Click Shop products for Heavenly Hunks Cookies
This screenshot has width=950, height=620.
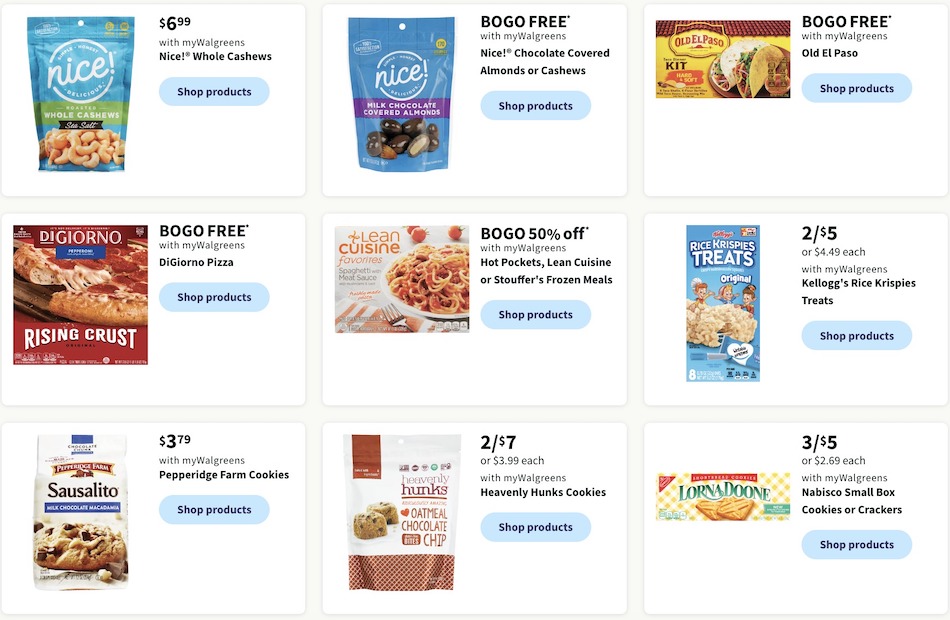535,527
